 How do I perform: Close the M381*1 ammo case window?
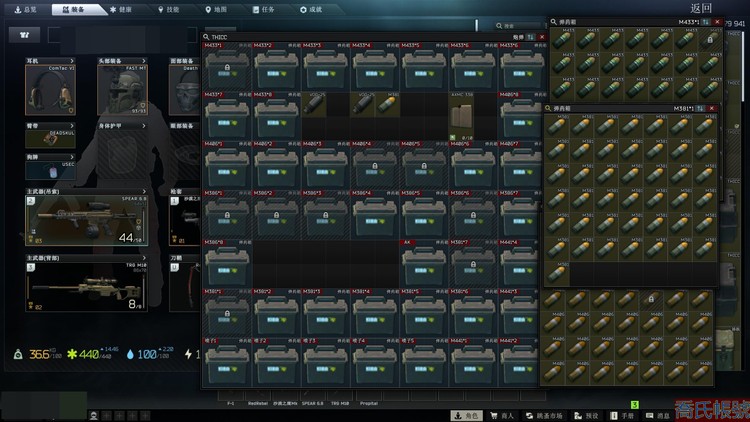pos(713,107)
